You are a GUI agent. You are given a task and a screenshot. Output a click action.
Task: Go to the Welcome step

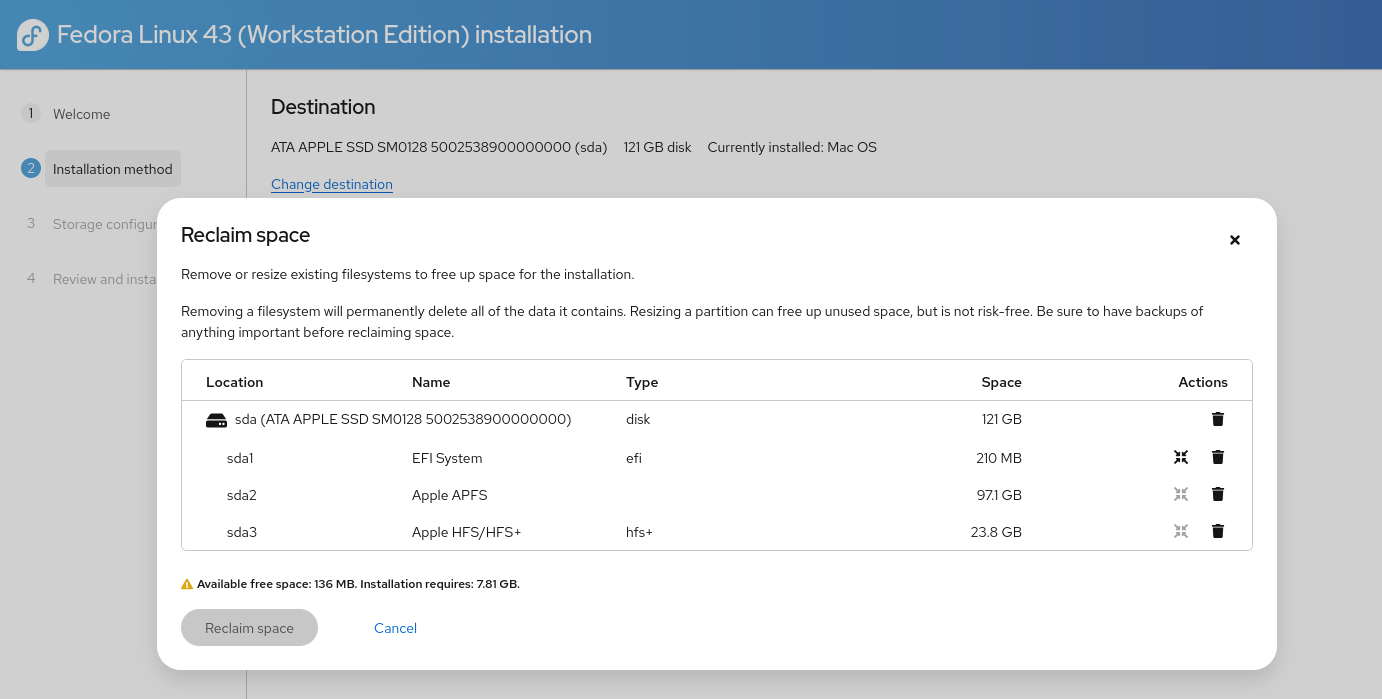(x=81, y=114)
